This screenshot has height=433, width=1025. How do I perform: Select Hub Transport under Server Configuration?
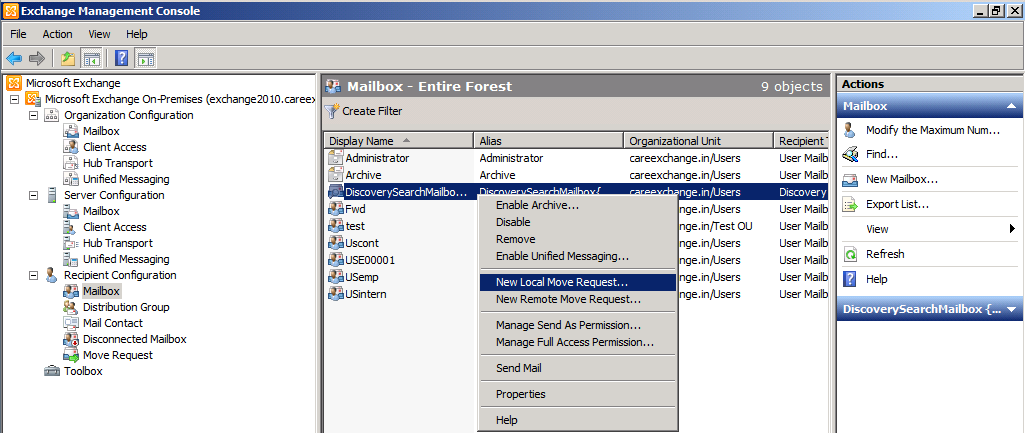(x=118, y=243)
